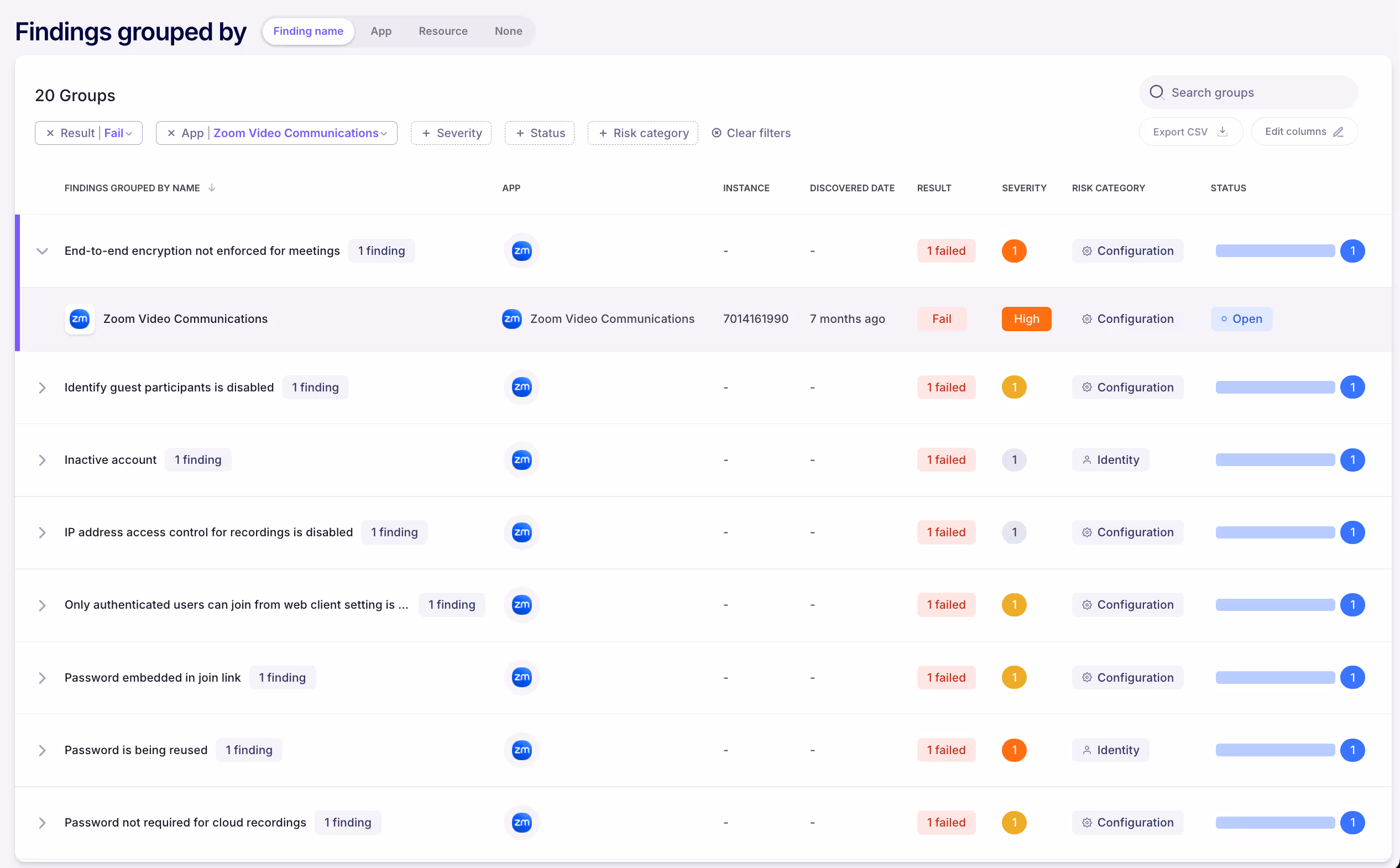The height and width of the screenshot is (868, 1400).
Task: Open Edit columns
Action: click(1305, 132)
